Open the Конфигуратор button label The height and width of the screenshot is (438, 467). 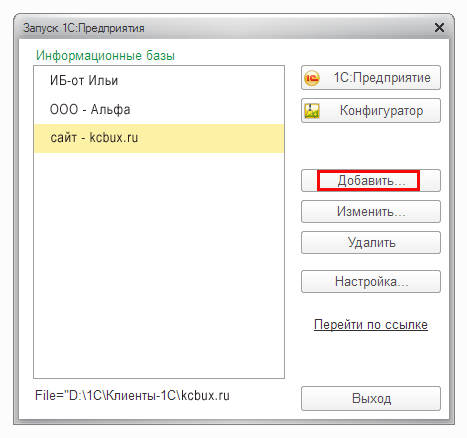pyautogui.click(x=381, y=111)
